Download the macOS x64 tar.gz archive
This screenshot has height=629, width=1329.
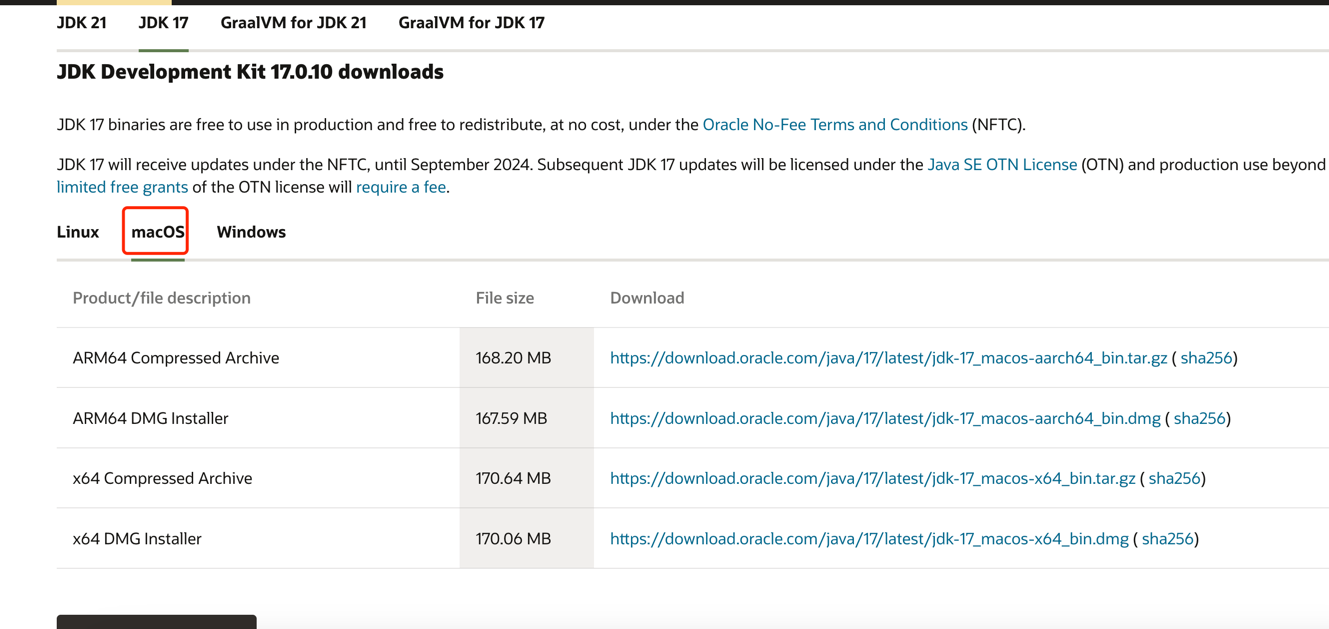(x=872, y=478)
